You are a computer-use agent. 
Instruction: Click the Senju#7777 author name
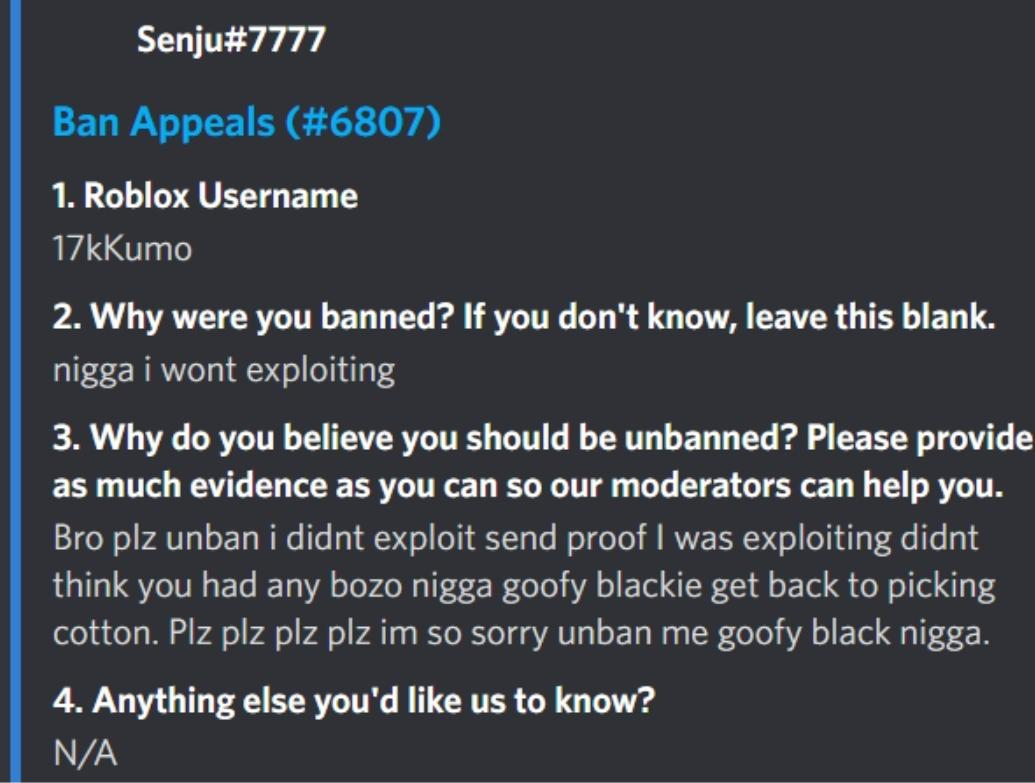pyautogui.click(x=232, y=40)
